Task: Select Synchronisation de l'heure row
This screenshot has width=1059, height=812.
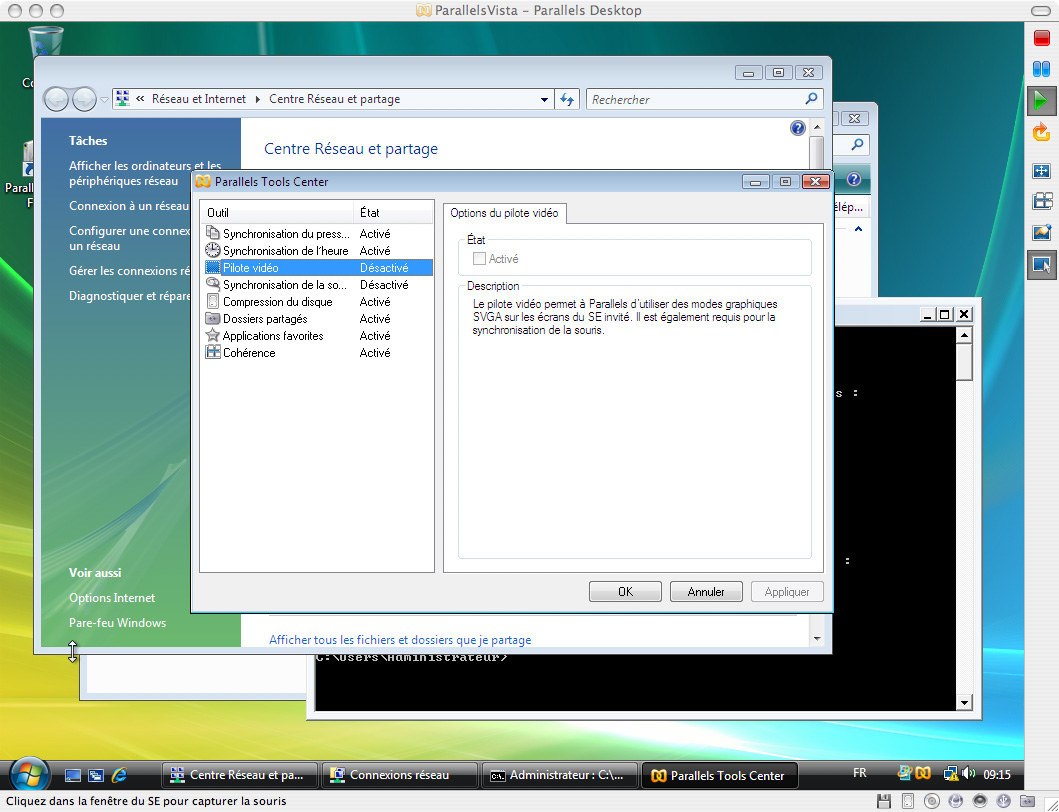Action: 317,251
